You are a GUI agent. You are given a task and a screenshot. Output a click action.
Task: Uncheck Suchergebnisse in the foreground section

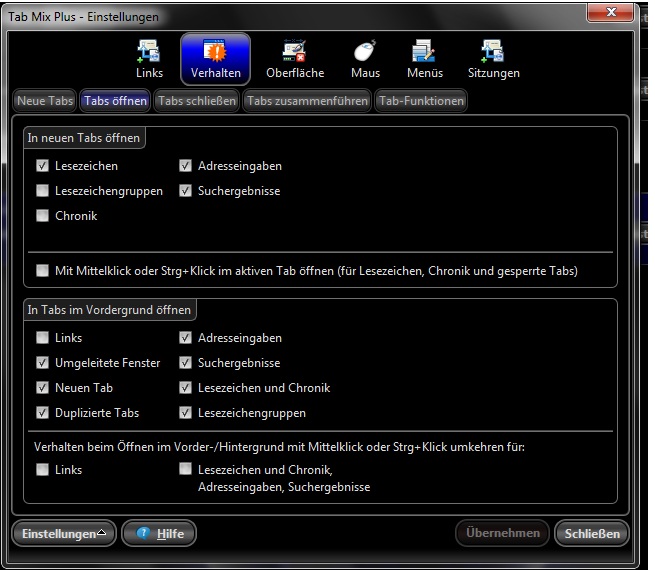[x=185, y=362]
